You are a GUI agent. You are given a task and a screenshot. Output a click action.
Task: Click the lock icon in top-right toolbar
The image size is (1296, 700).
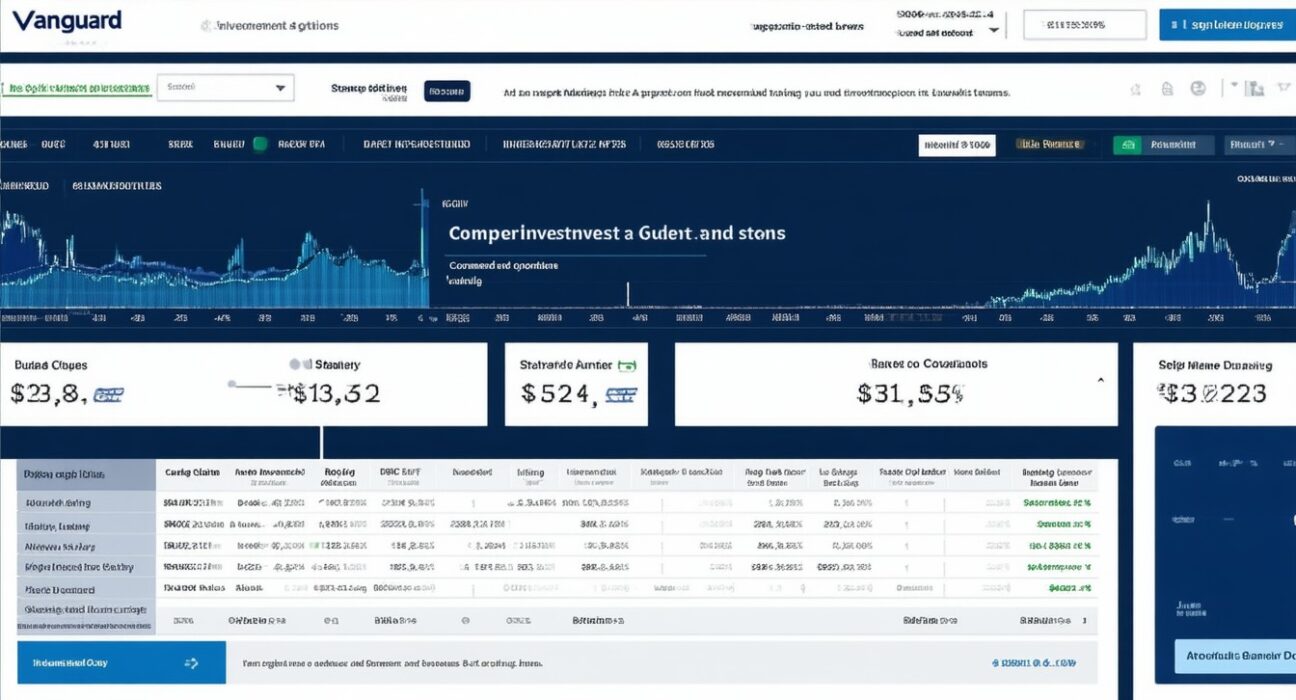point(1166,90)
